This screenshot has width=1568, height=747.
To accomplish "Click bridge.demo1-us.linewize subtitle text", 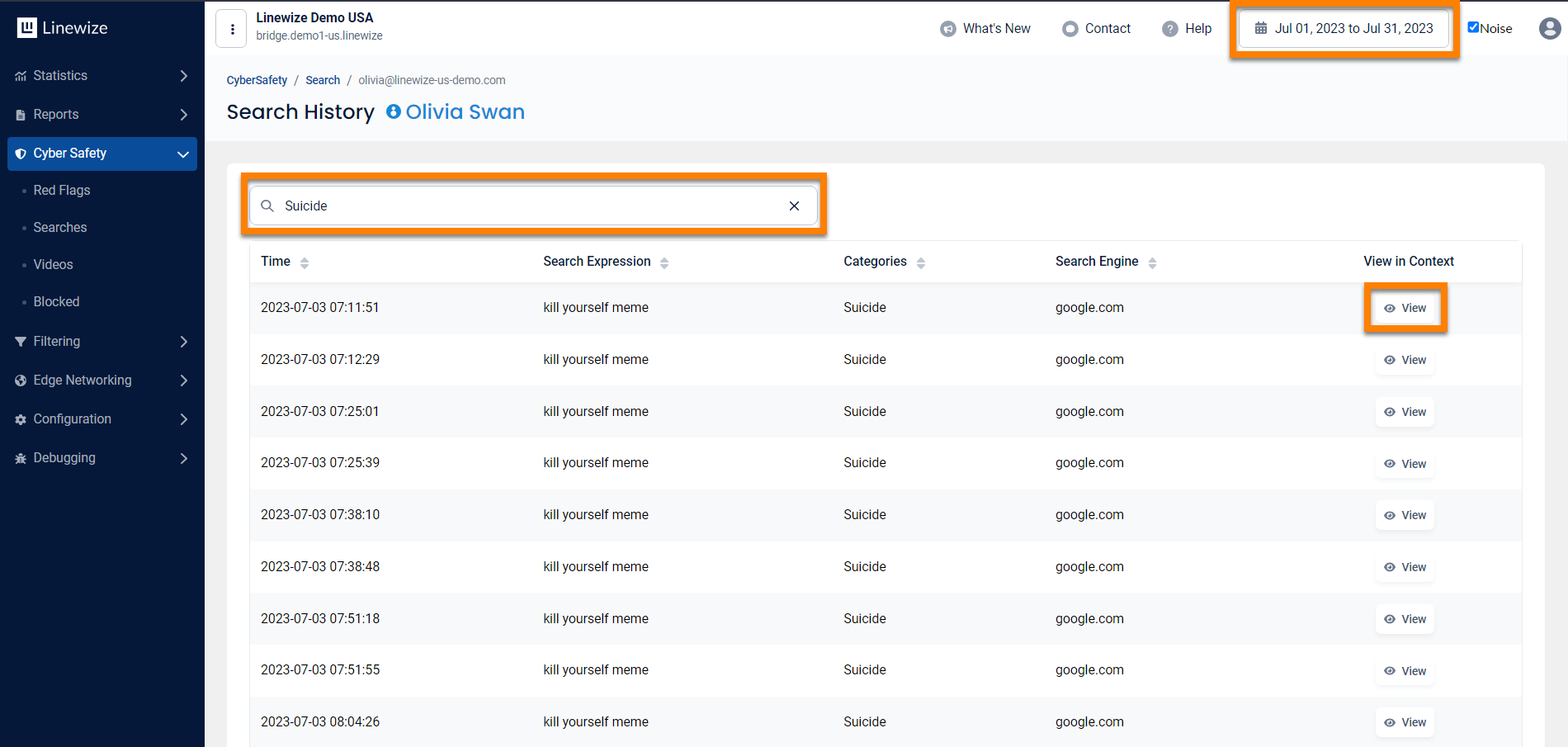I will (x=319, y=35).
